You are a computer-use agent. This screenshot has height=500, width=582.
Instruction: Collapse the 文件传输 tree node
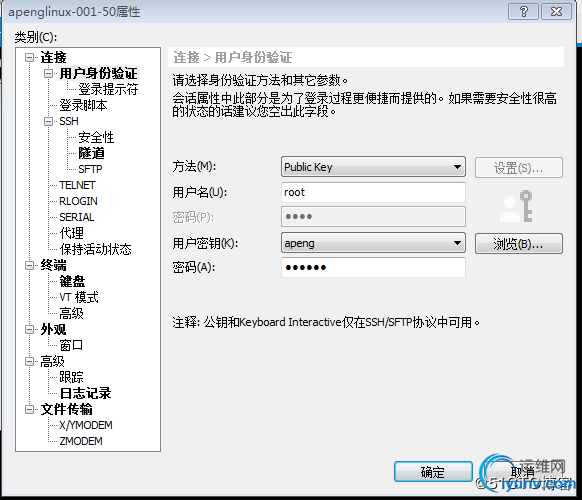29,409
